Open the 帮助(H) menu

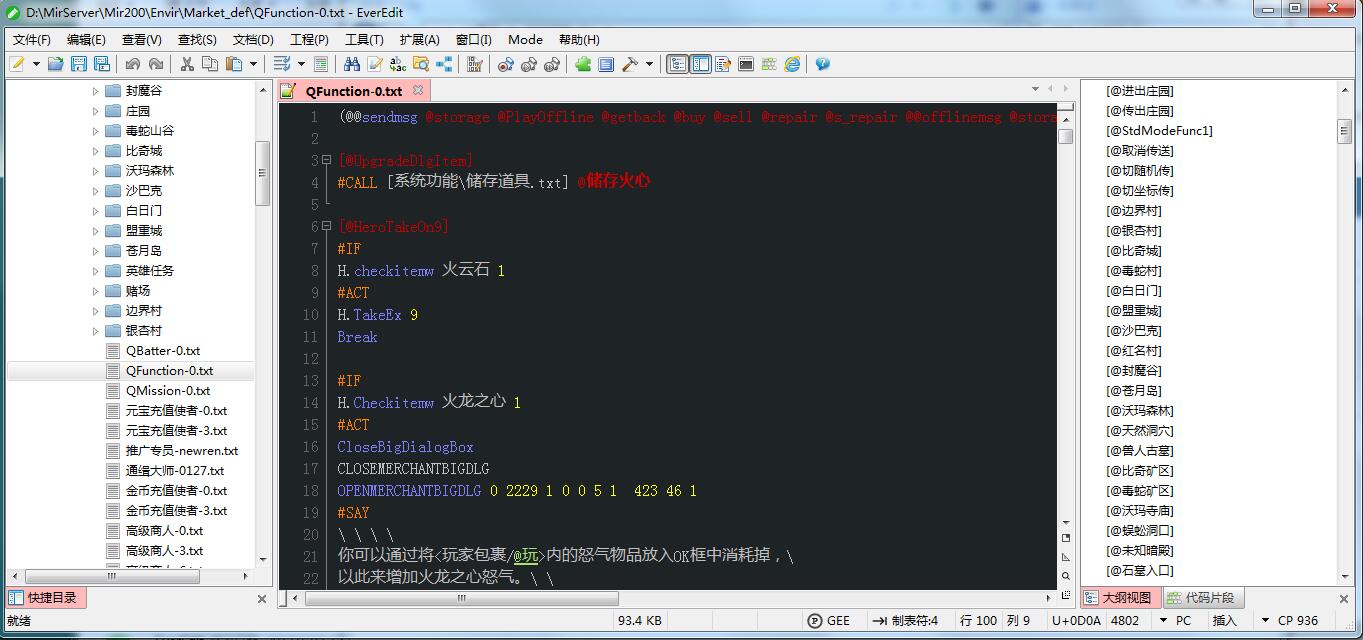click(x=579, y=40)
